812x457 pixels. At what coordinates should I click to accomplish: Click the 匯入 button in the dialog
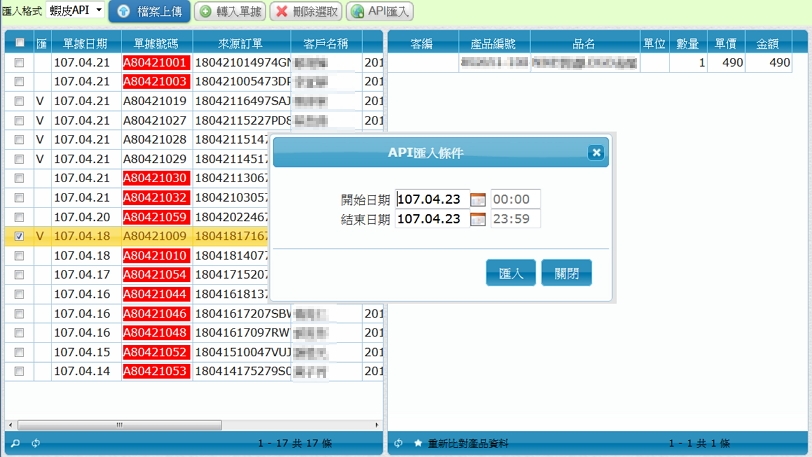[x=510, y=274]
